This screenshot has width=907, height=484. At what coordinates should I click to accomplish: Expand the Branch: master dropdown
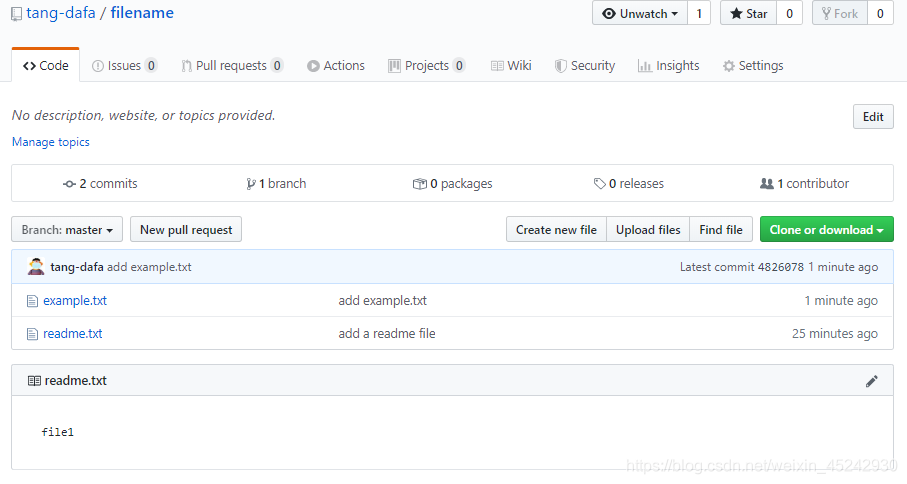(x=67, y=230)
